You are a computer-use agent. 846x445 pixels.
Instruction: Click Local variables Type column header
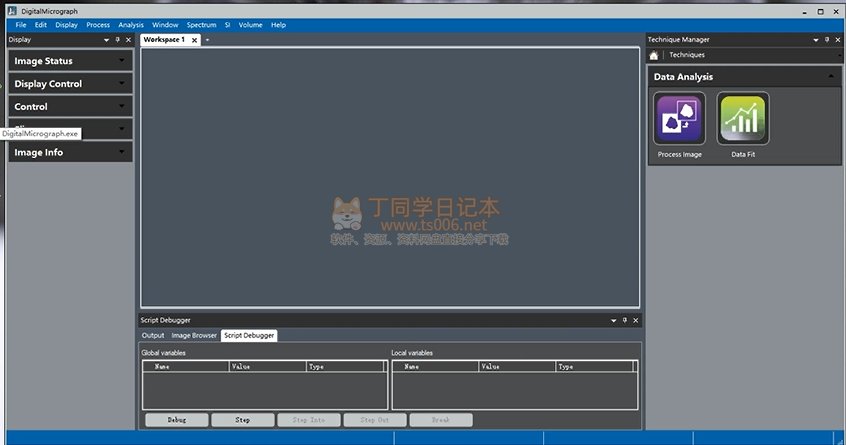point(594,366)
